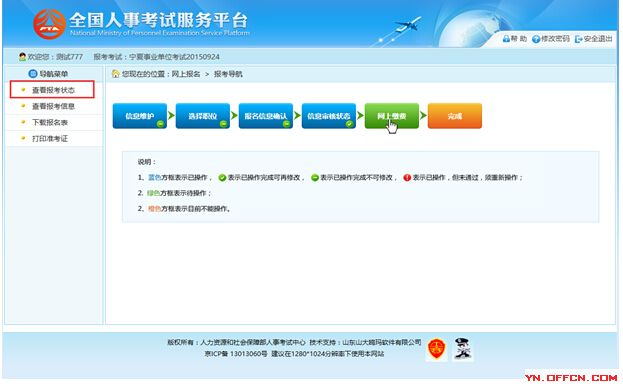The height and width of the screenshot is (387, 623).
Task: Open 下载报名表 menu item
Action: [x=50, y=122]
